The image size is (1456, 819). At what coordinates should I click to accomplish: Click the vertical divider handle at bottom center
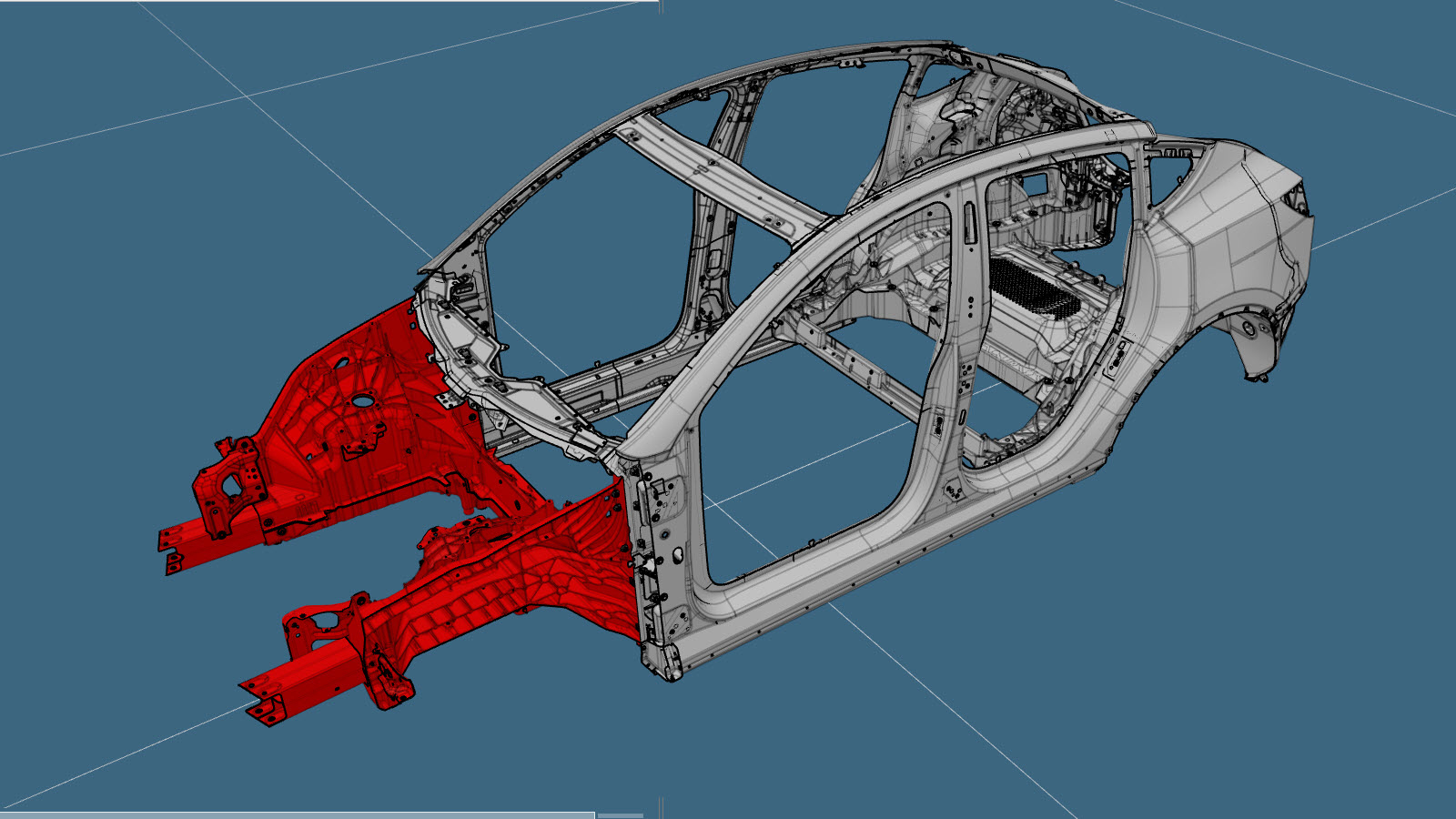coord(661,806)
